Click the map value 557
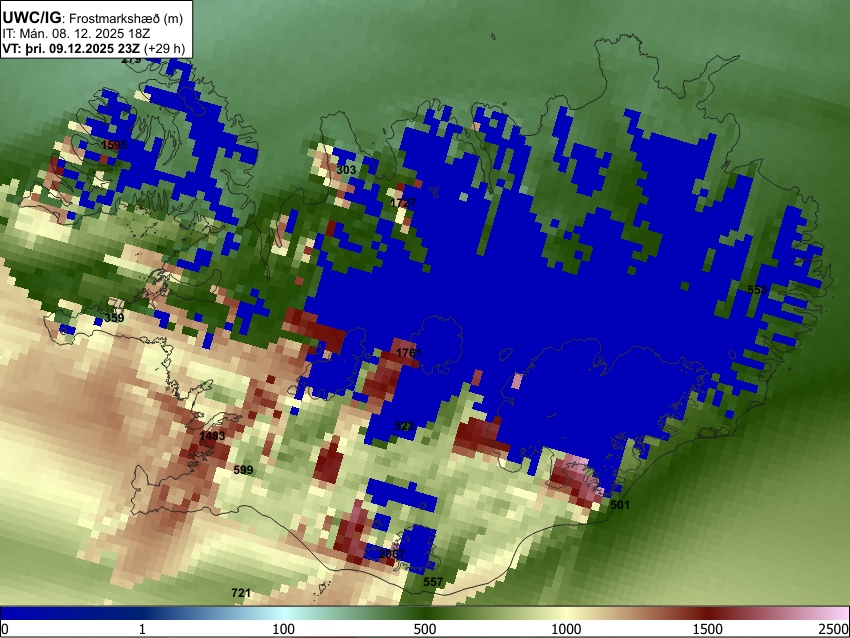Viewport: 850px width, 638px height. point(433,582)
